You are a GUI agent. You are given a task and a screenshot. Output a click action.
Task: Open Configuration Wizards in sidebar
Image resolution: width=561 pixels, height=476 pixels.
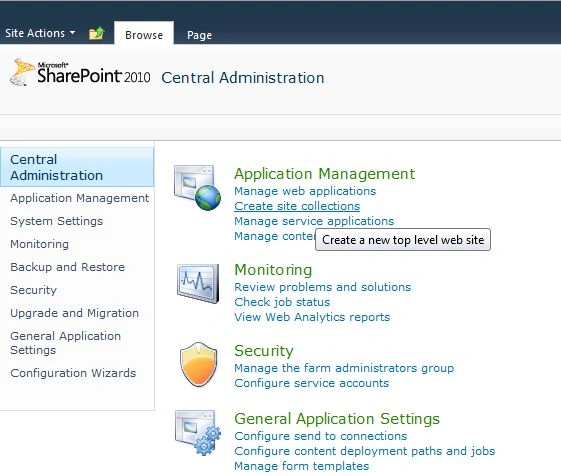pyautogui.click(x=73, y=373)
